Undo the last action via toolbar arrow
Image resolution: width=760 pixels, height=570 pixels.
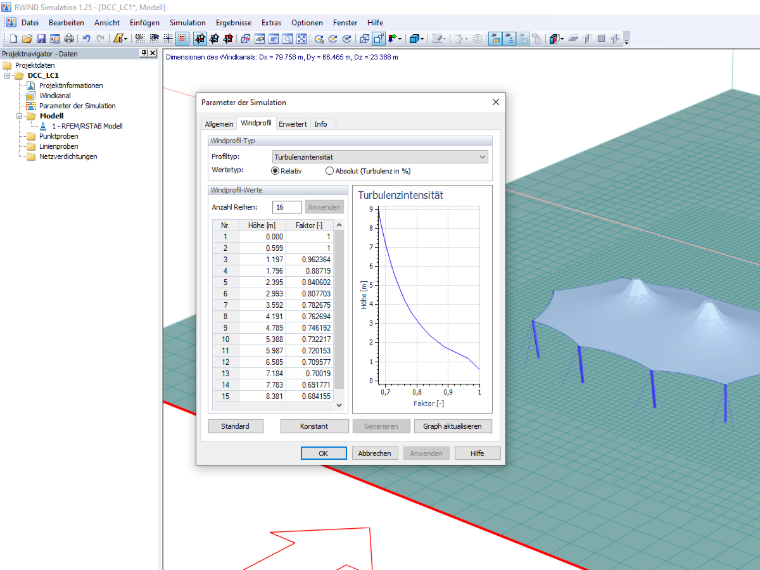86,39
